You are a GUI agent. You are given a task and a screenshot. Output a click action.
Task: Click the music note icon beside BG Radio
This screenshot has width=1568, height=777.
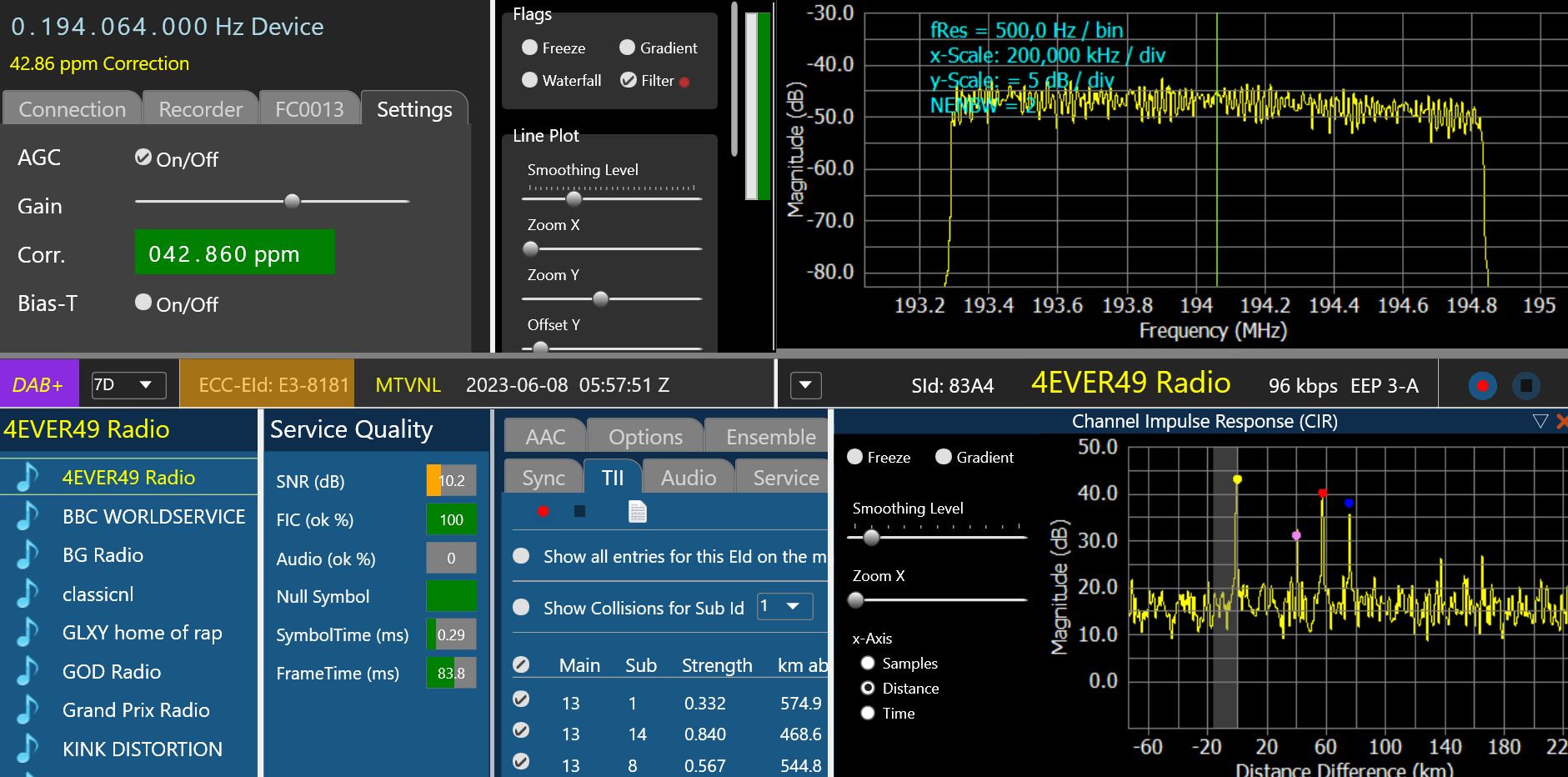[x=28, y=555]
